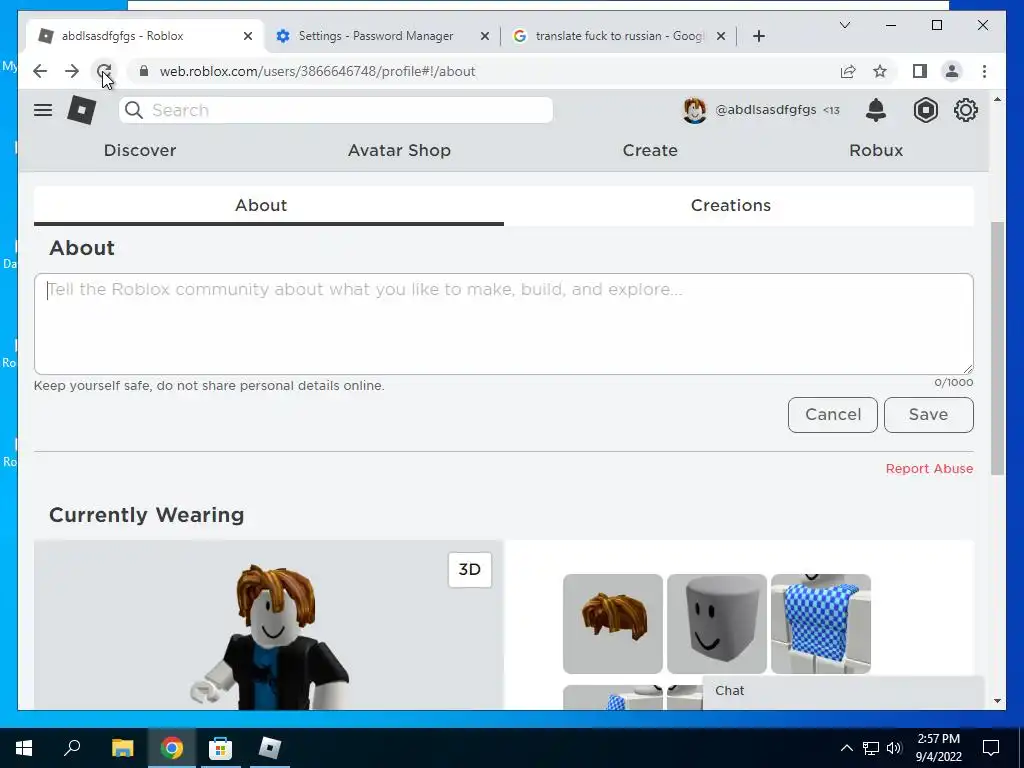Open @abdlsasdfgfgs profile link
This screenshot has height=768, width=1024.
coord(765,110)
